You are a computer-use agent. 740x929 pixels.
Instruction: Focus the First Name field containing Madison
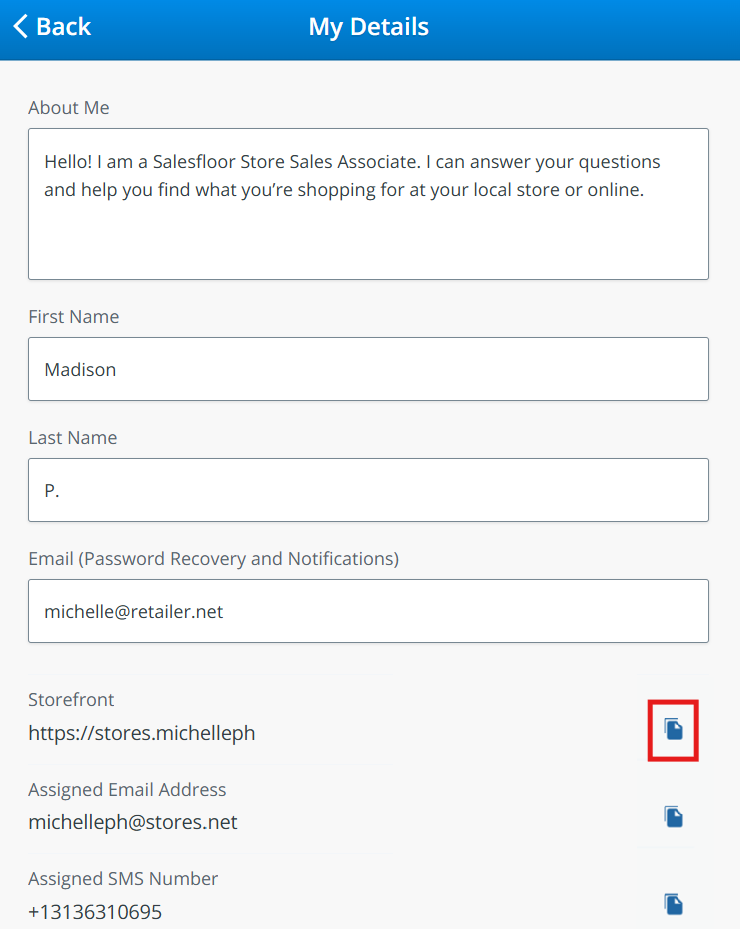[x=368, y=369]
